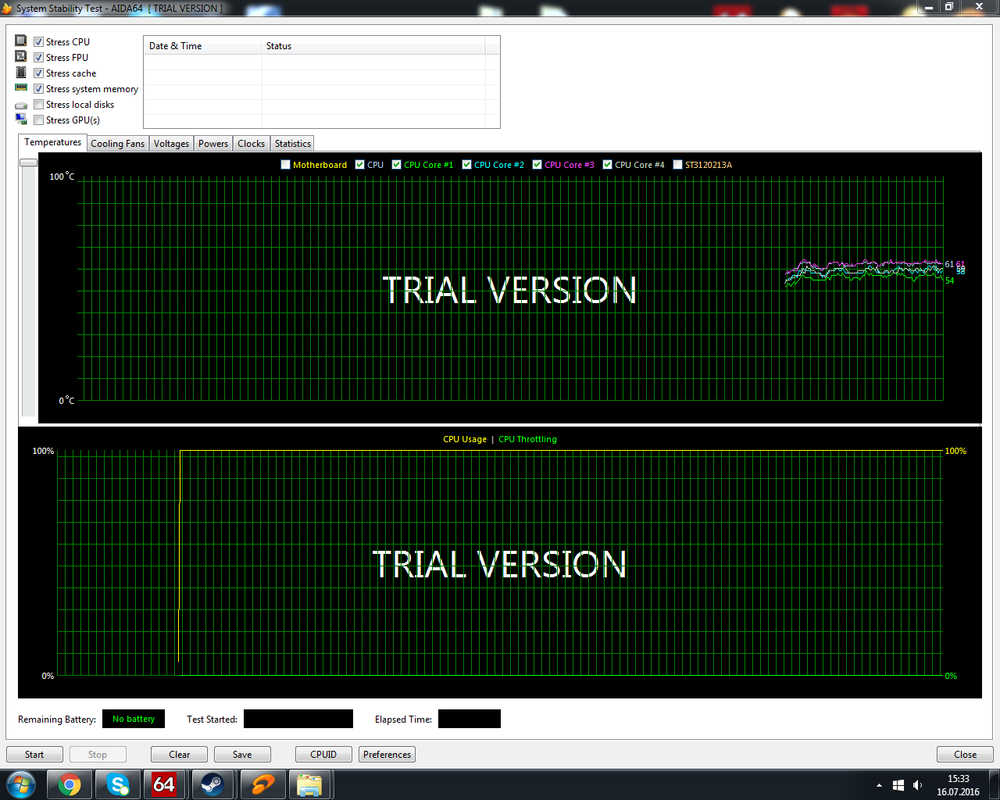Switch to the Cooling Fans tab
The width and height of the screenshot is (1000, 800).
(117, 144)
